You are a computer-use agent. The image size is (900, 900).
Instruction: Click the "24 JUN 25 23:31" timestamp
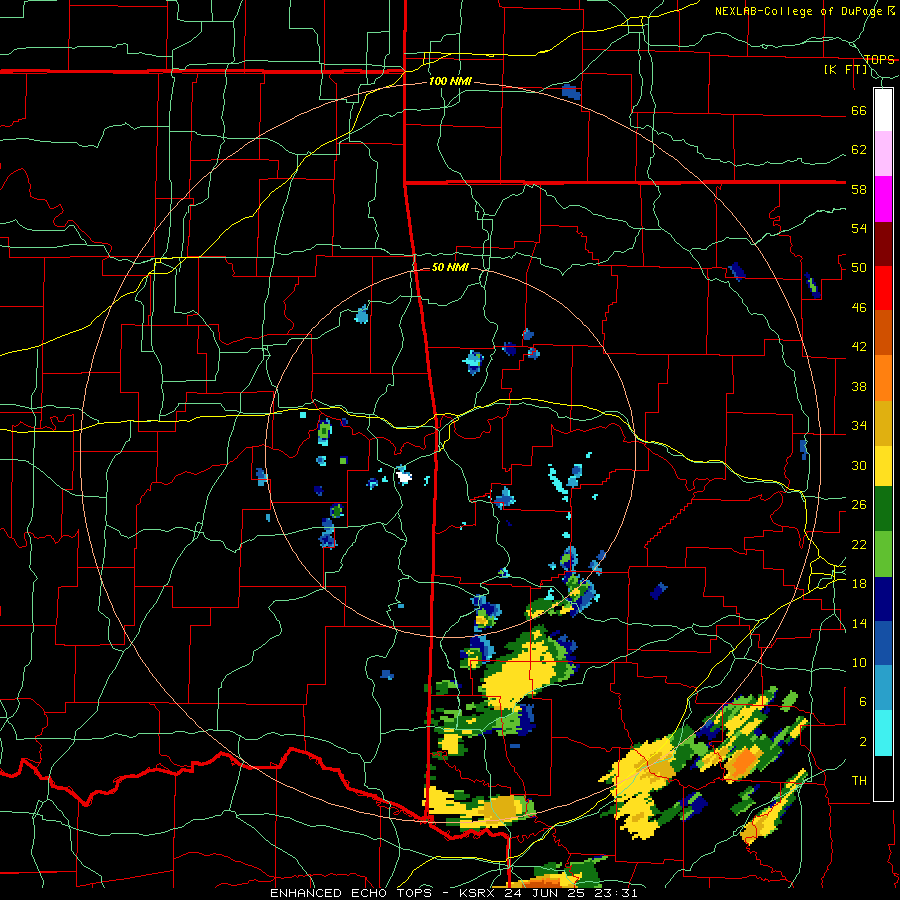572,893
